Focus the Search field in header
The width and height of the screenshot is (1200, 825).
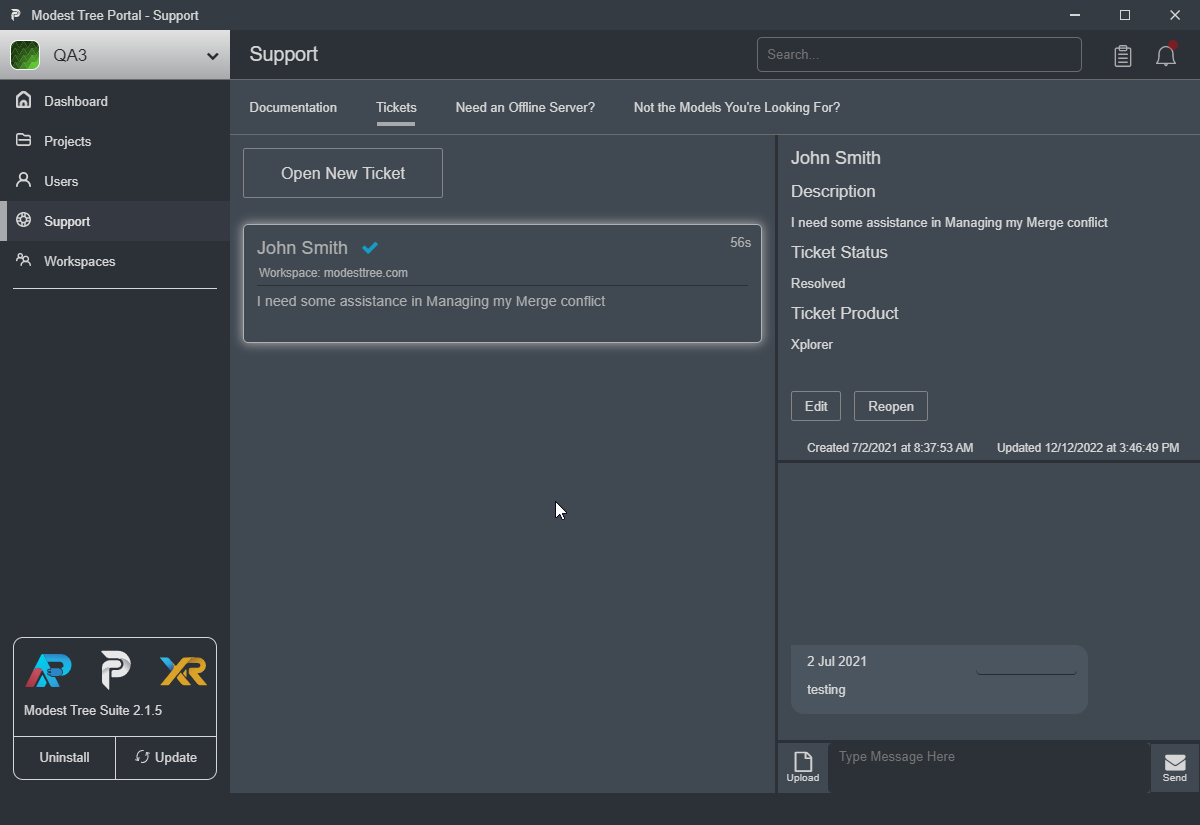click(919, 54)
